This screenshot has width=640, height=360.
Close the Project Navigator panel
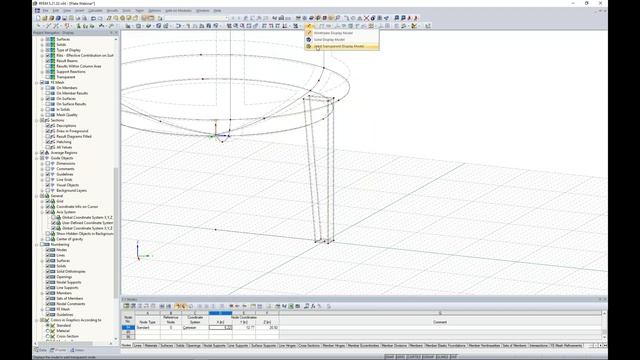pos(116,33)
